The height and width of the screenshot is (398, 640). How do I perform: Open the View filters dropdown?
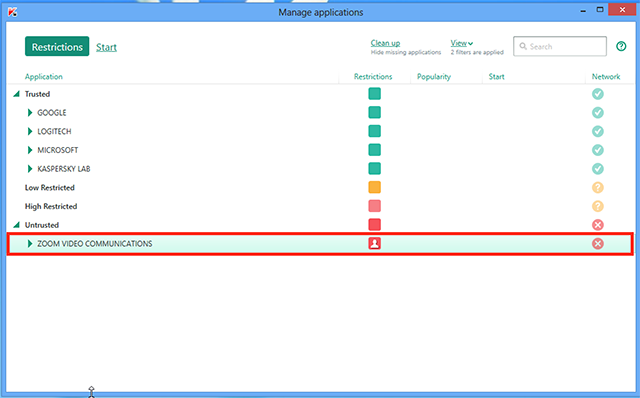click(x=462, y=43)
